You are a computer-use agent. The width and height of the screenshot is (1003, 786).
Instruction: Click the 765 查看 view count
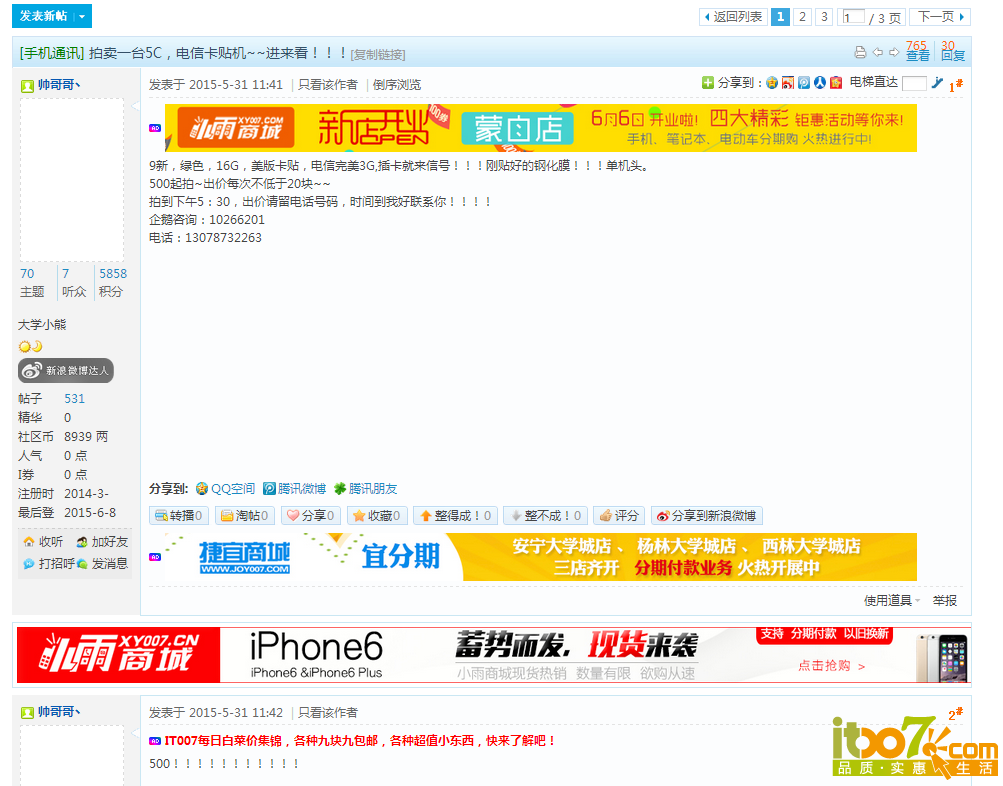tap(917, 51)
